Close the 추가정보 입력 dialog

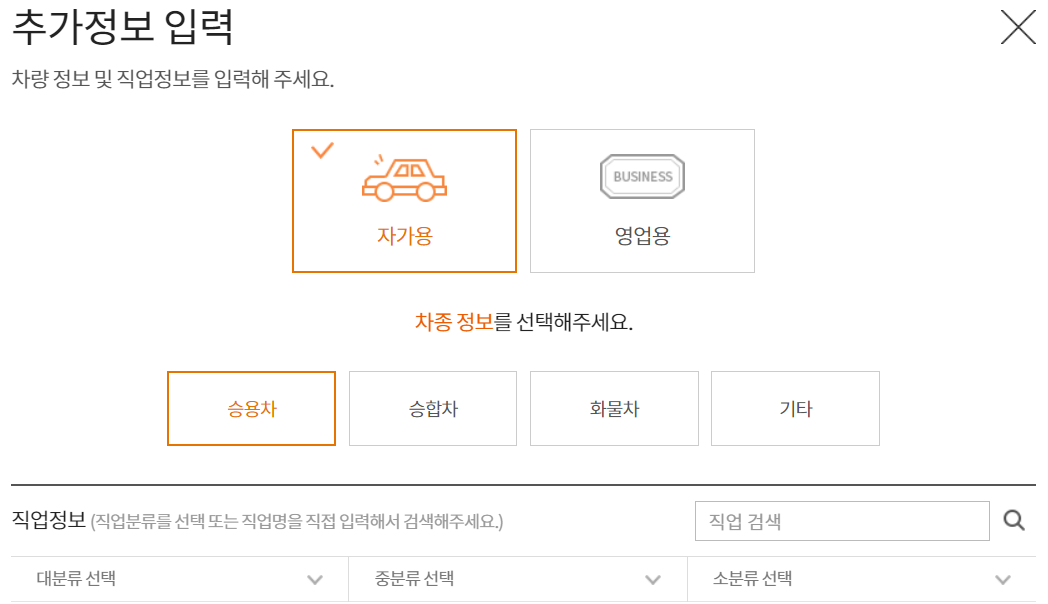click(1018, 27)
